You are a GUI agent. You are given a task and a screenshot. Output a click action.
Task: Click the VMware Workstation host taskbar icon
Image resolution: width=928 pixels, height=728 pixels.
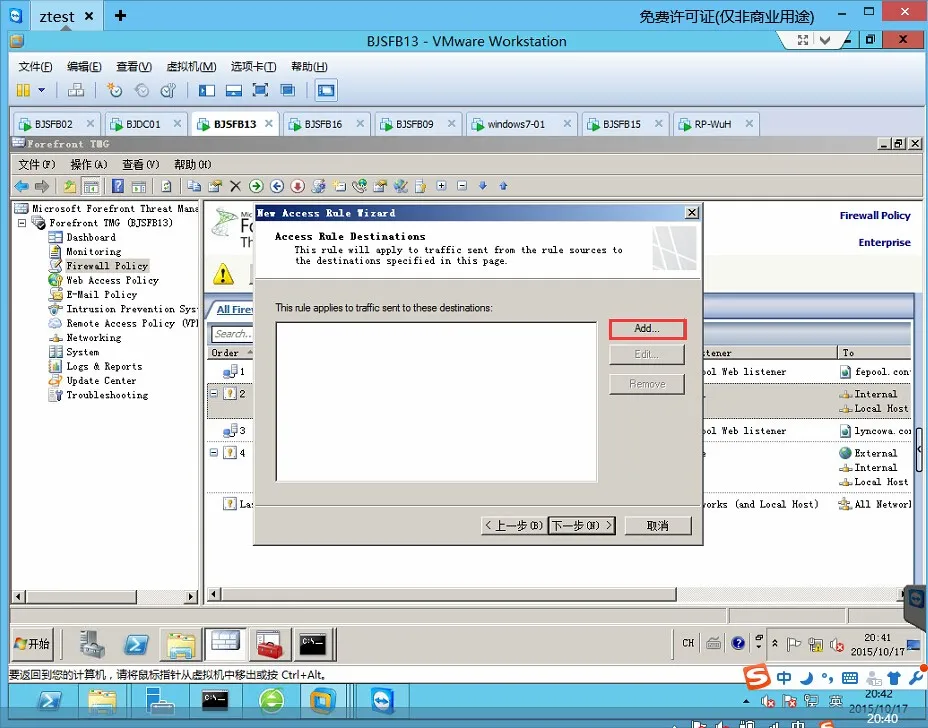[323, 702]
